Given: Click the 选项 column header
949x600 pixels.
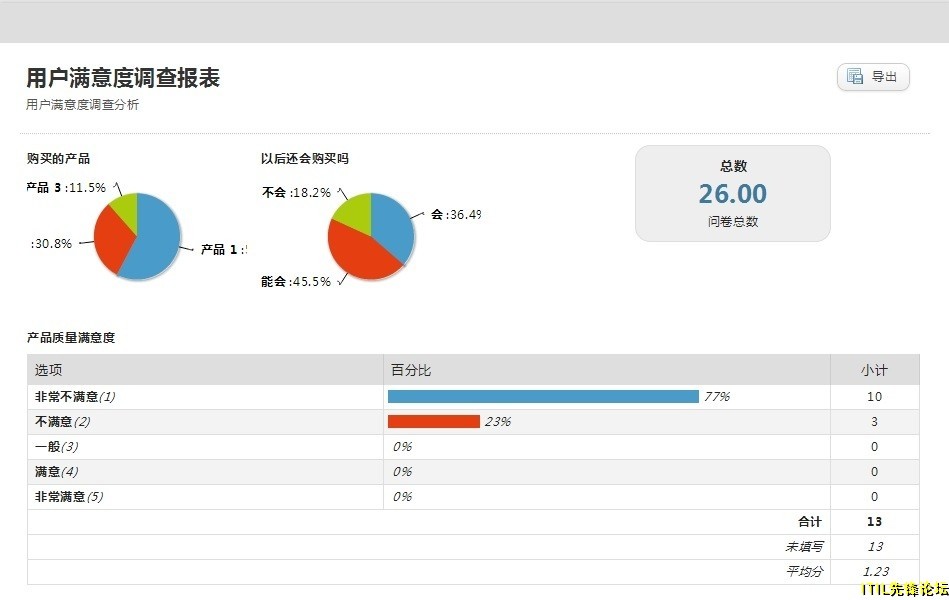Looking at the screenshot, I should (x=49, y=370).
